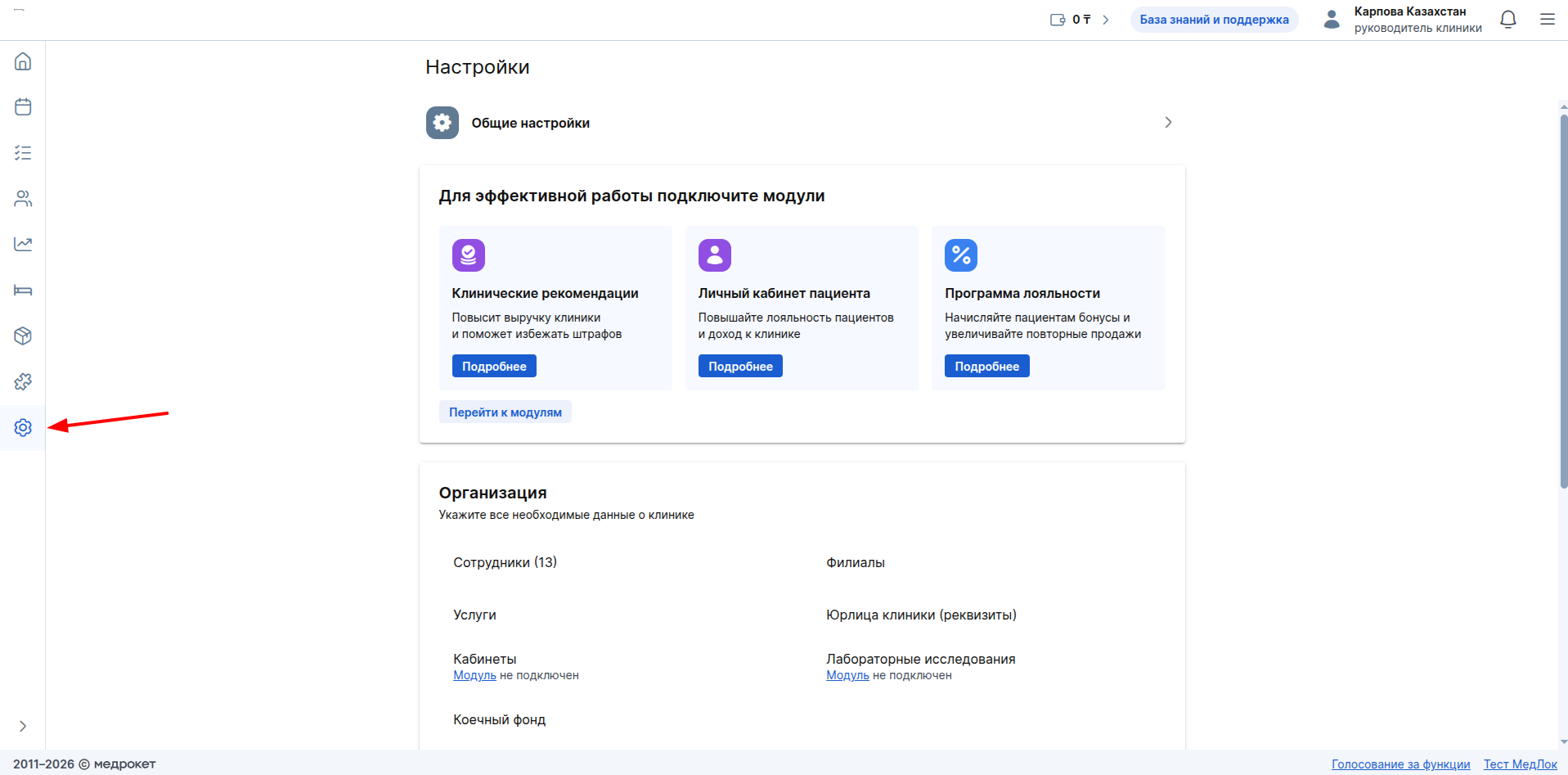This screenshot has width=1568, height=775.
Task: Click Подробнее under Клинические рекомендации
Action: tap(494, 366)
